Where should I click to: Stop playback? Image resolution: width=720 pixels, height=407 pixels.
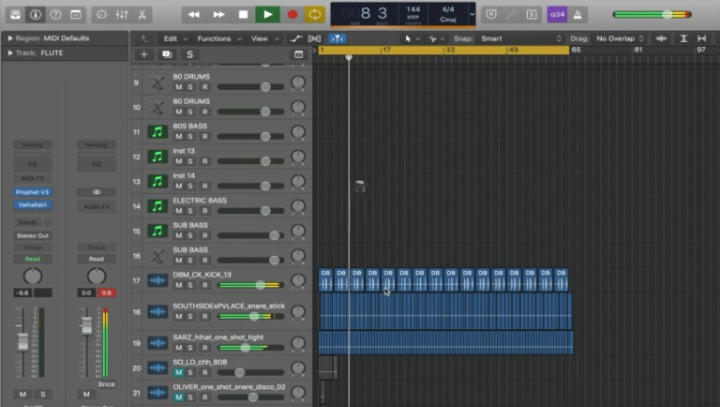coord(243,15)
